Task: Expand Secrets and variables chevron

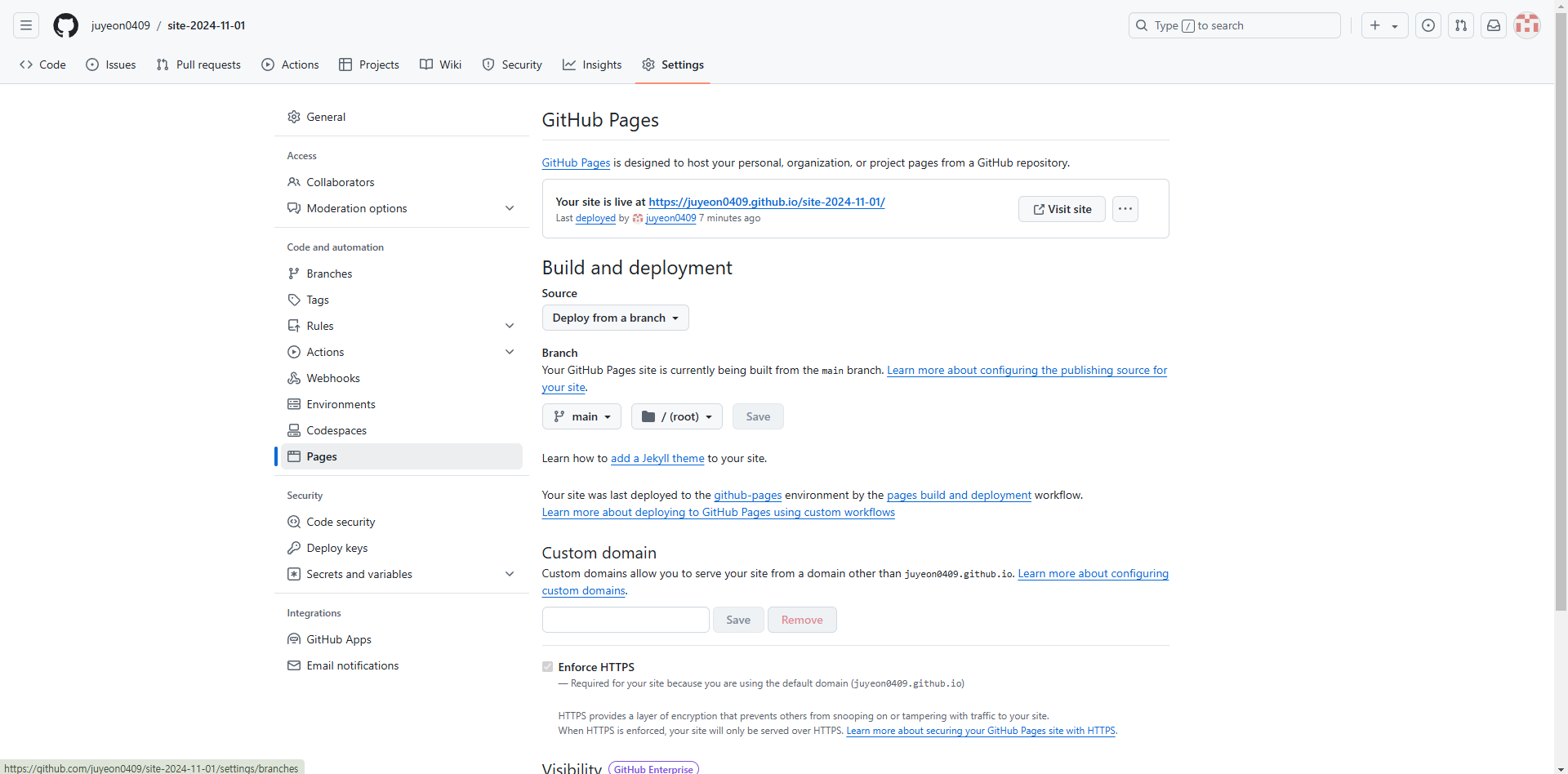Action: pyautogui.click(x=510, y=574)
